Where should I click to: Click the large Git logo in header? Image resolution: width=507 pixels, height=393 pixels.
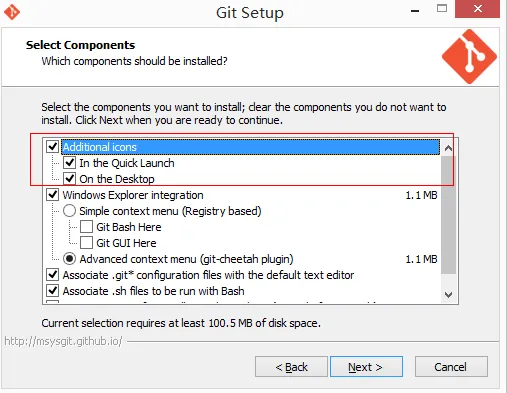(x=469, y=56)
